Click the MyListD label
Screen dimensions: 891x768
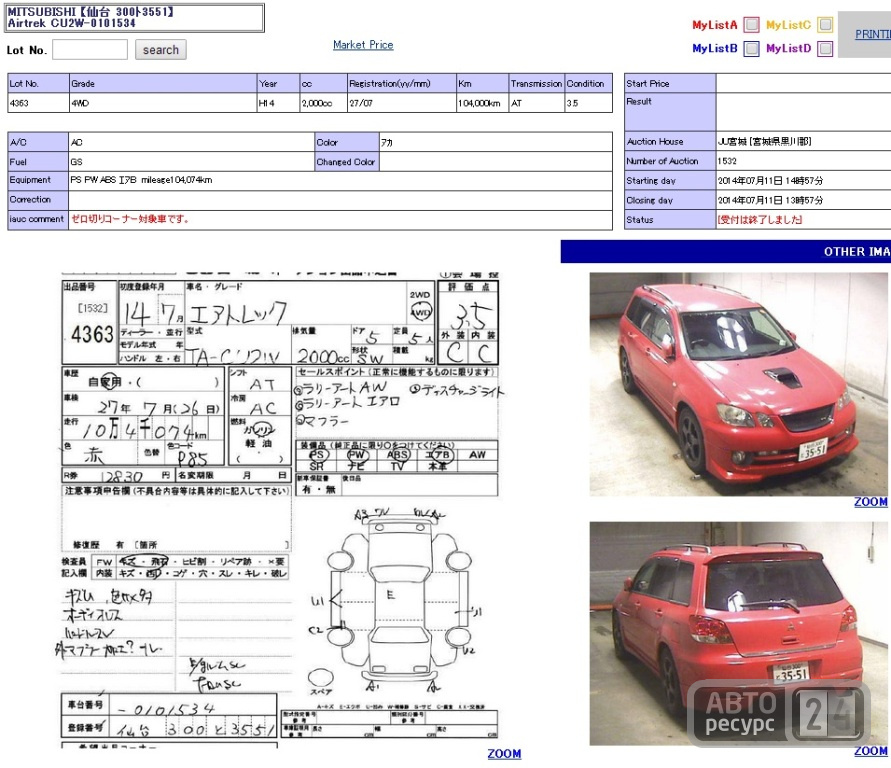pos(788,48)
